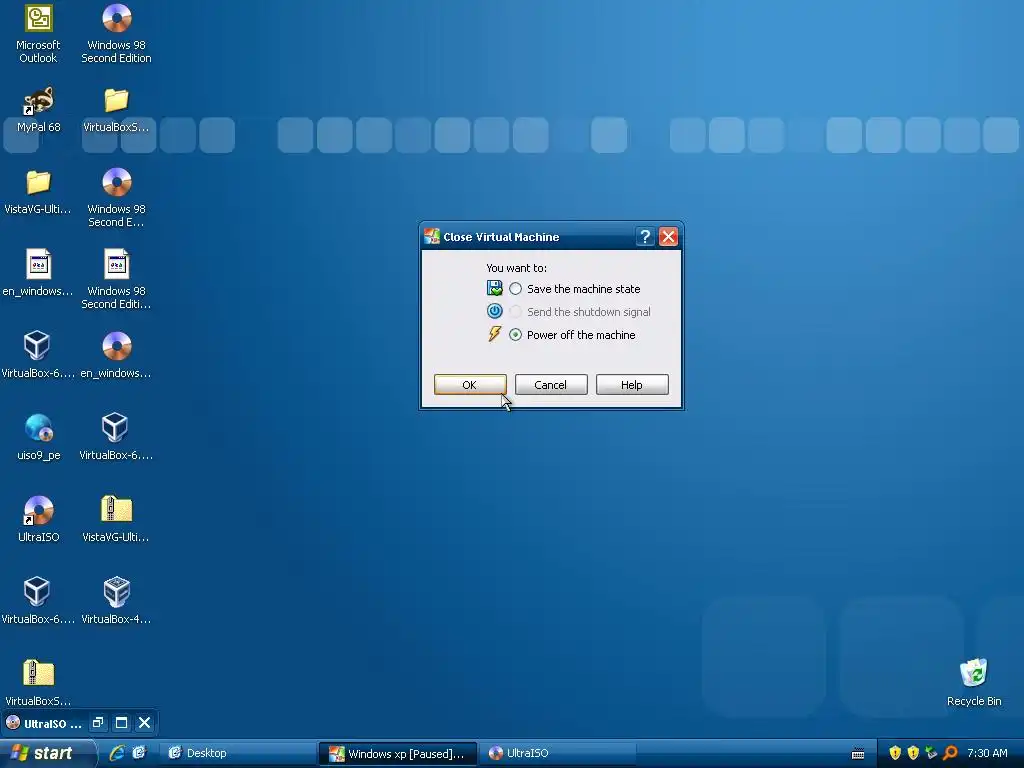This screenshot has height=768, width=1024.
Task: Click the second Quick Launch icon beside Internet Explorer
Action: point(139,753)
